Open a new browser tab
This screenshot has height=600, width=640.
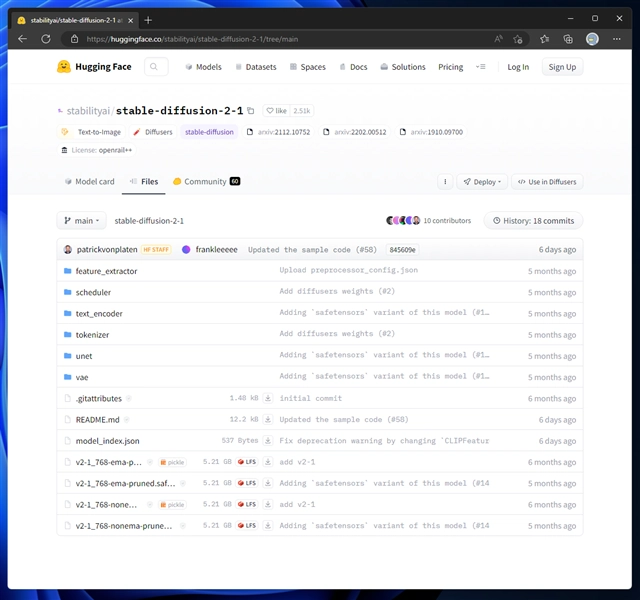tap(148, 20)
